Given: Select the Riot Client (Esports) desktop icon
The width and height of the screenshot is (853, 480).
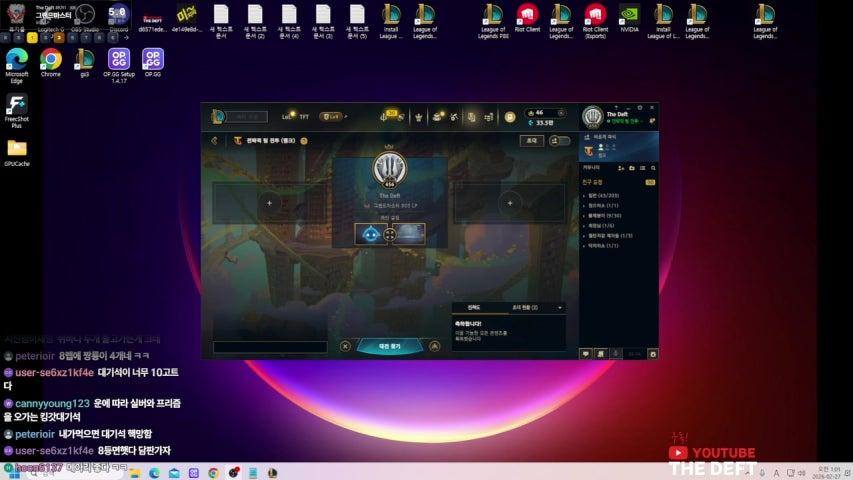Looking at the screenshot, I should [x=595, y=22].
